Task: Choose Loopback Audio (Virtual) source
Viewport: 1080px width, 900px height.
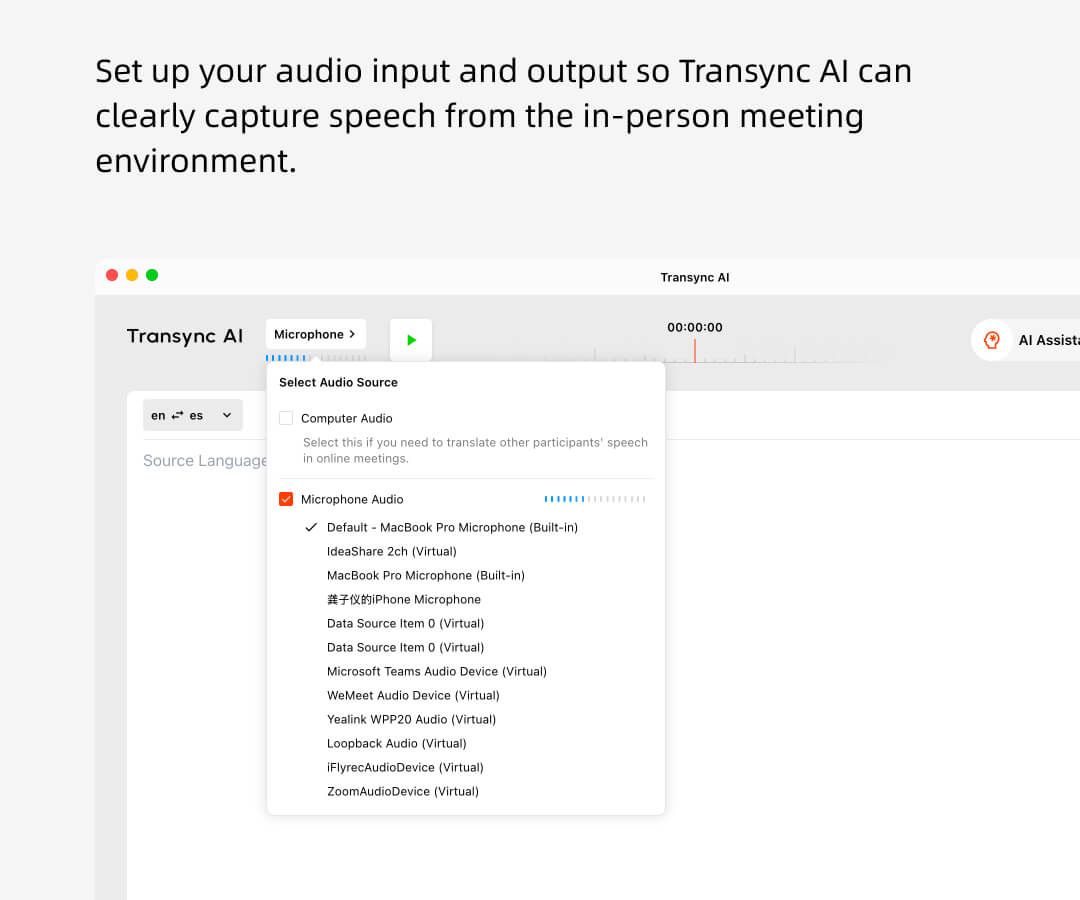Action: click(x=398, y=743)
